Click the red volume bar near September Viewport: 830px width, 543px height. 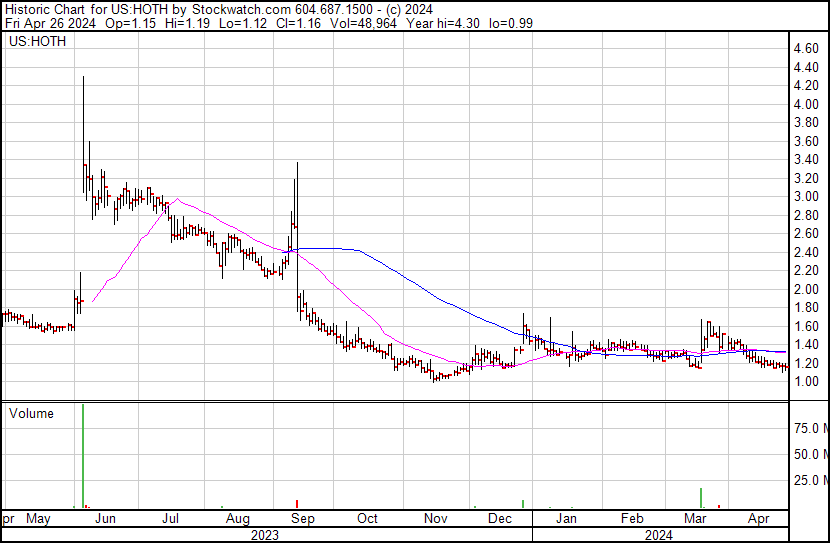tap(297, 503)
